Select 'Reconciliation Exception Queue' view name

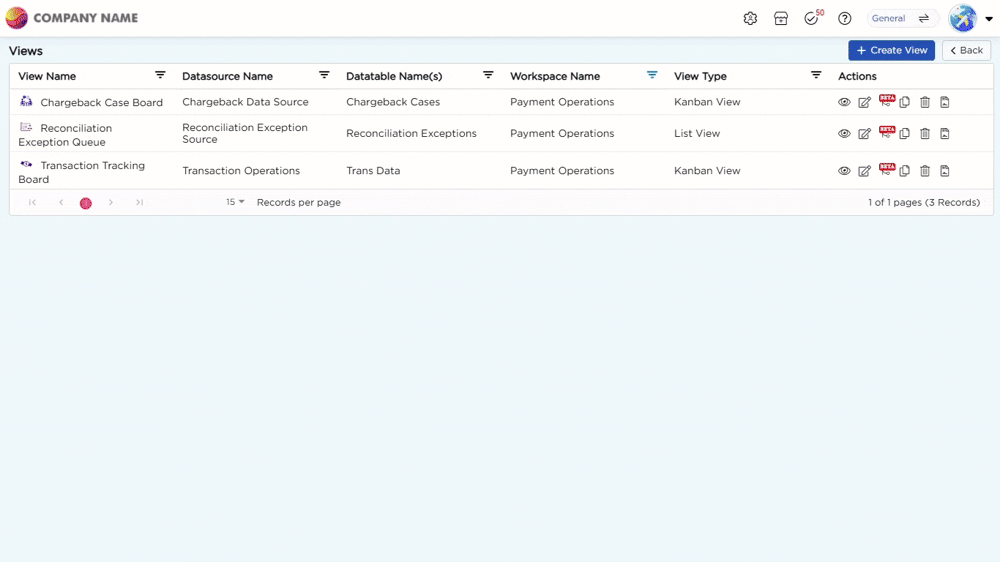point(65,135)
